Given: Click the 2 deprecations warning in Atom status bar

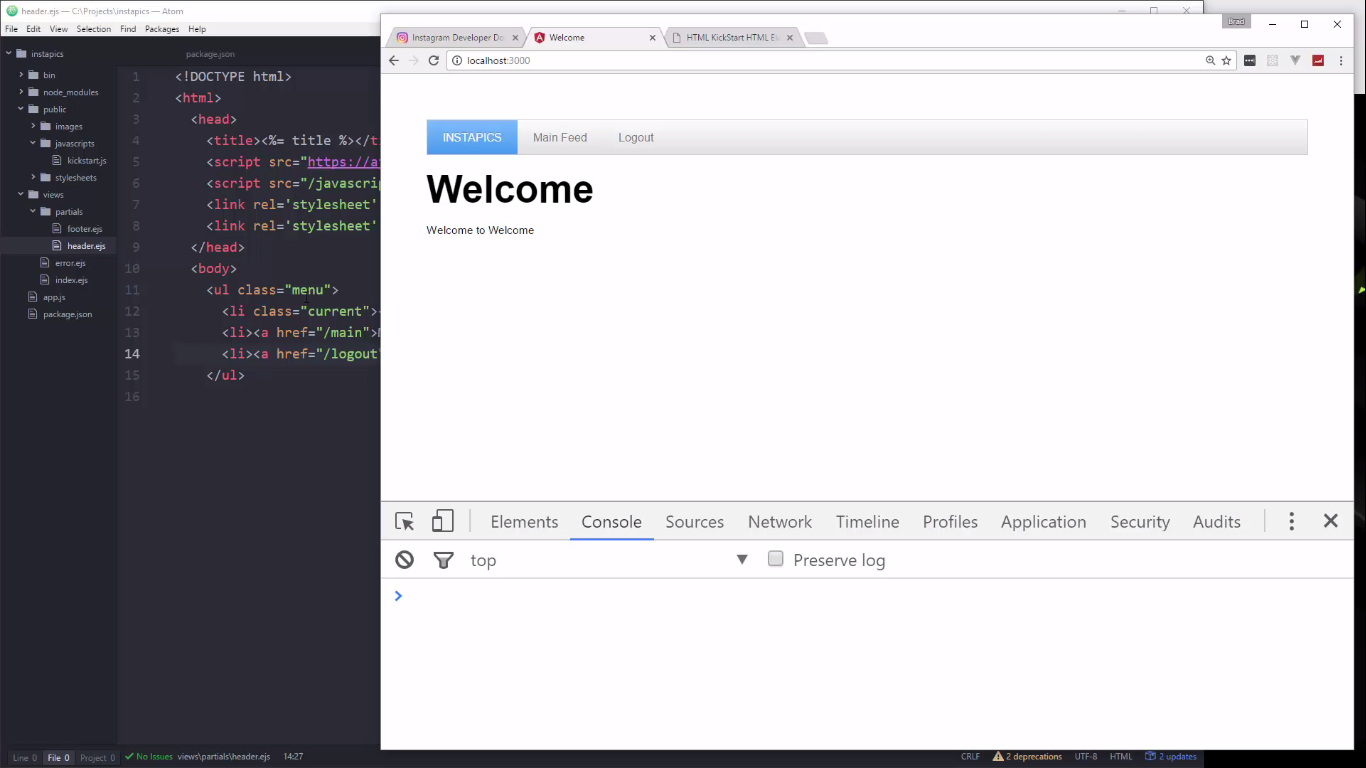Looking at the screenshot, I should (x=1028, y=757).
